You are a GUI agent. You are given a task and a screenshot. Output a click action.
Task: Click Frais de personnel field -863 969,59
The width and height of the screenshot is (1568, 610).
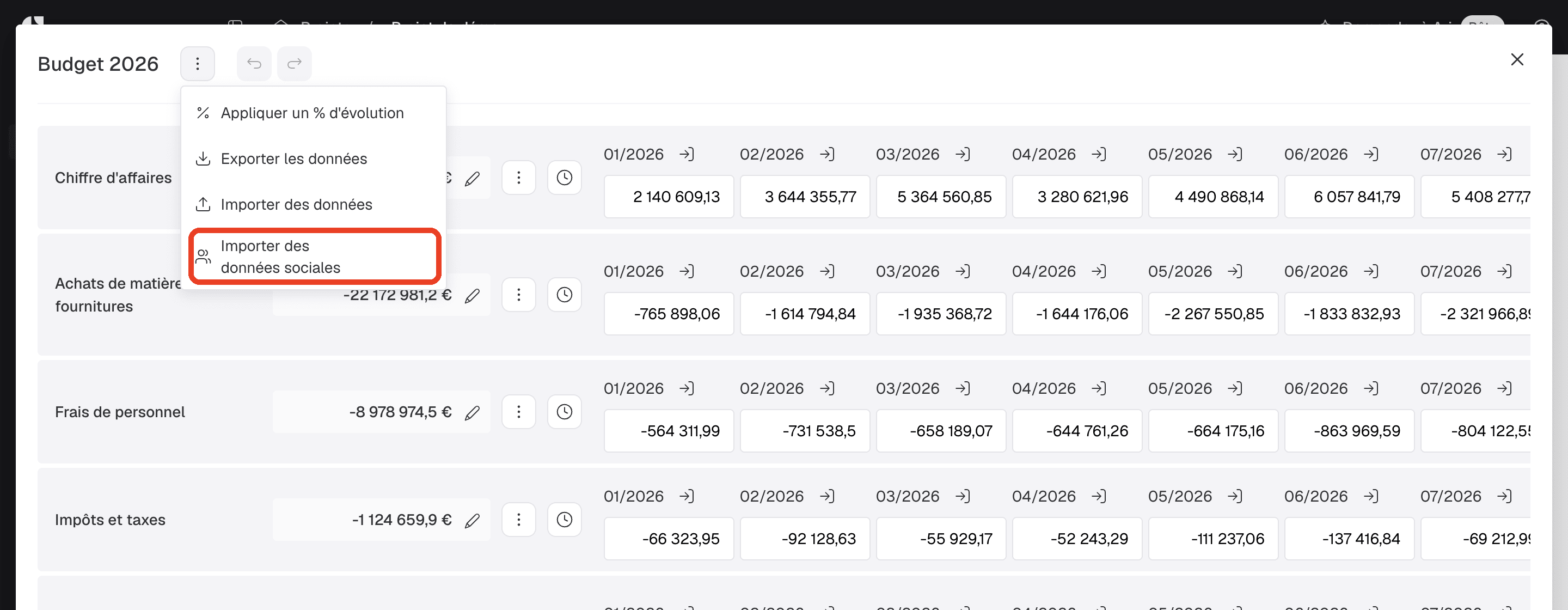[x=1350, y=431]
